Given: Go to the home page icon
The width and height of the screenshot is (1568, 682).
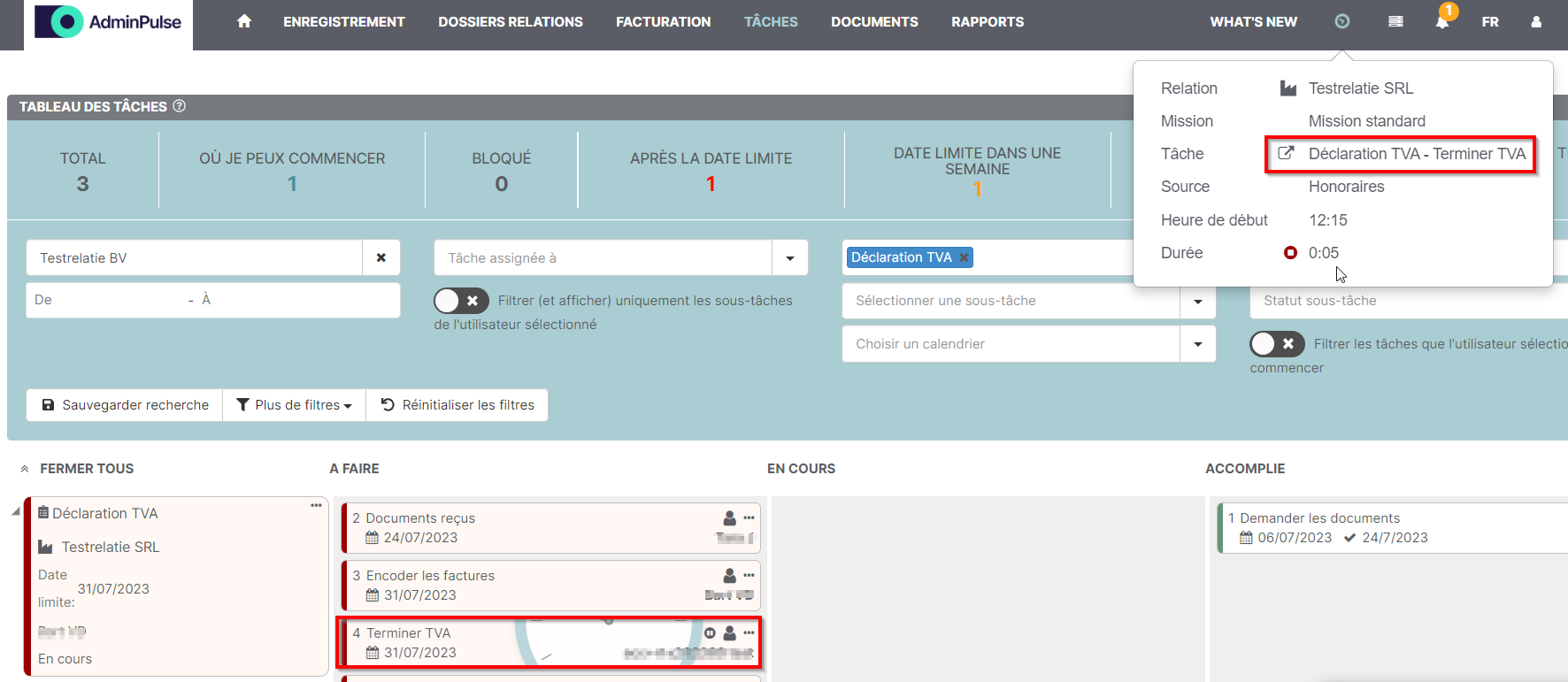Looking at the screenshot, I should tap(244, 21).
